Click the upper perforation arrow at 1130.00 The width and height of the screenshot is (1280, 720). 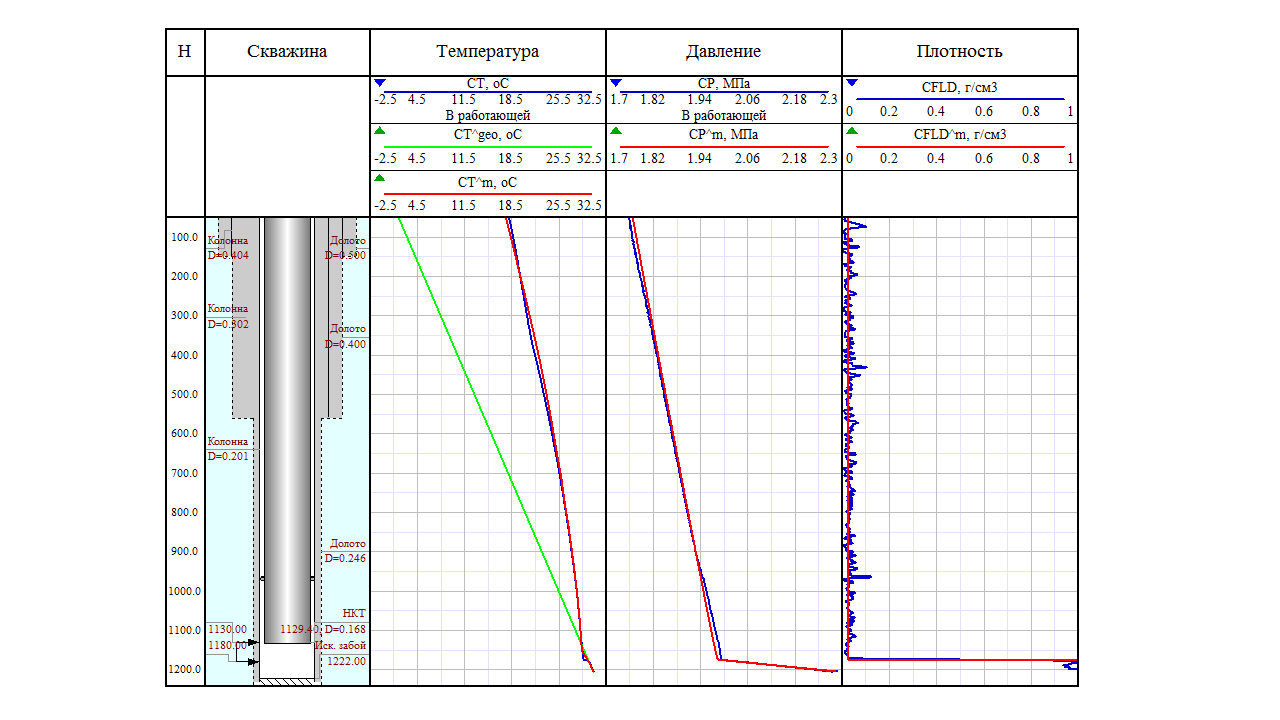point(252,642)
